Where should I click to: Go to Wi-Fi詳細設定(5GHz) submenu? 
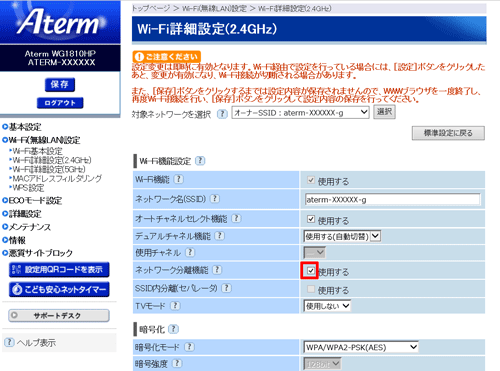coord(49,169)
